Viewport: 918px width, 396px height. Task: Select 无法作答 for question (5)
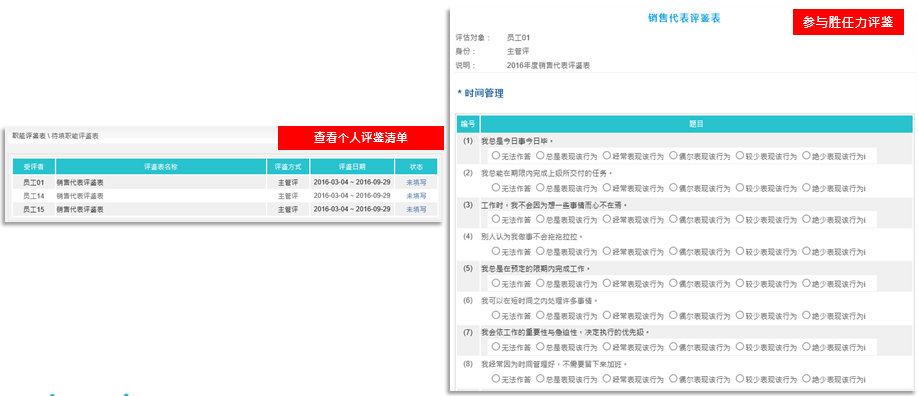(496, 283)
